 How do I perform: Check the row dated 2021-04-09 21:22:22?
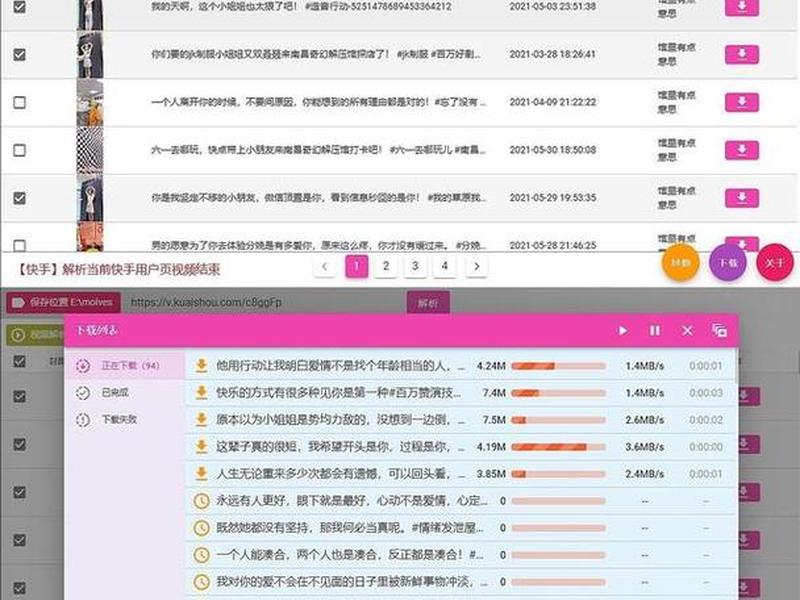pyautogui.click(x=19, y=102)
